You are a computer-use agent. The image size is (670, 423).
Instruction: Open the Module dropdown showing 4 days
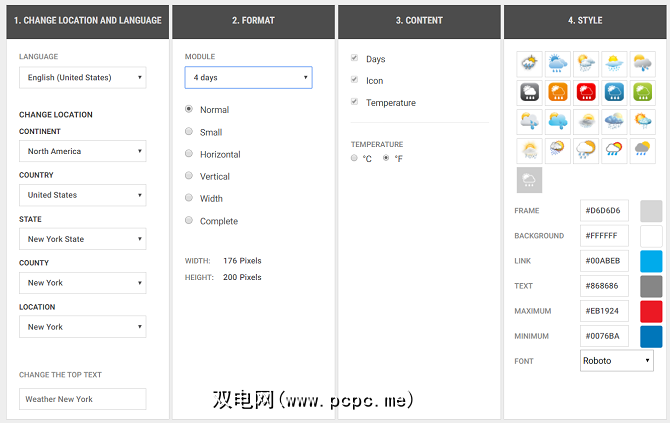[x=248, y=77]
